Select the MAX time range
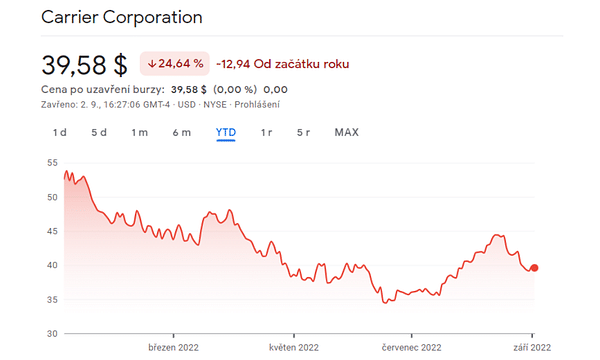600x360 pixels. 347,132
